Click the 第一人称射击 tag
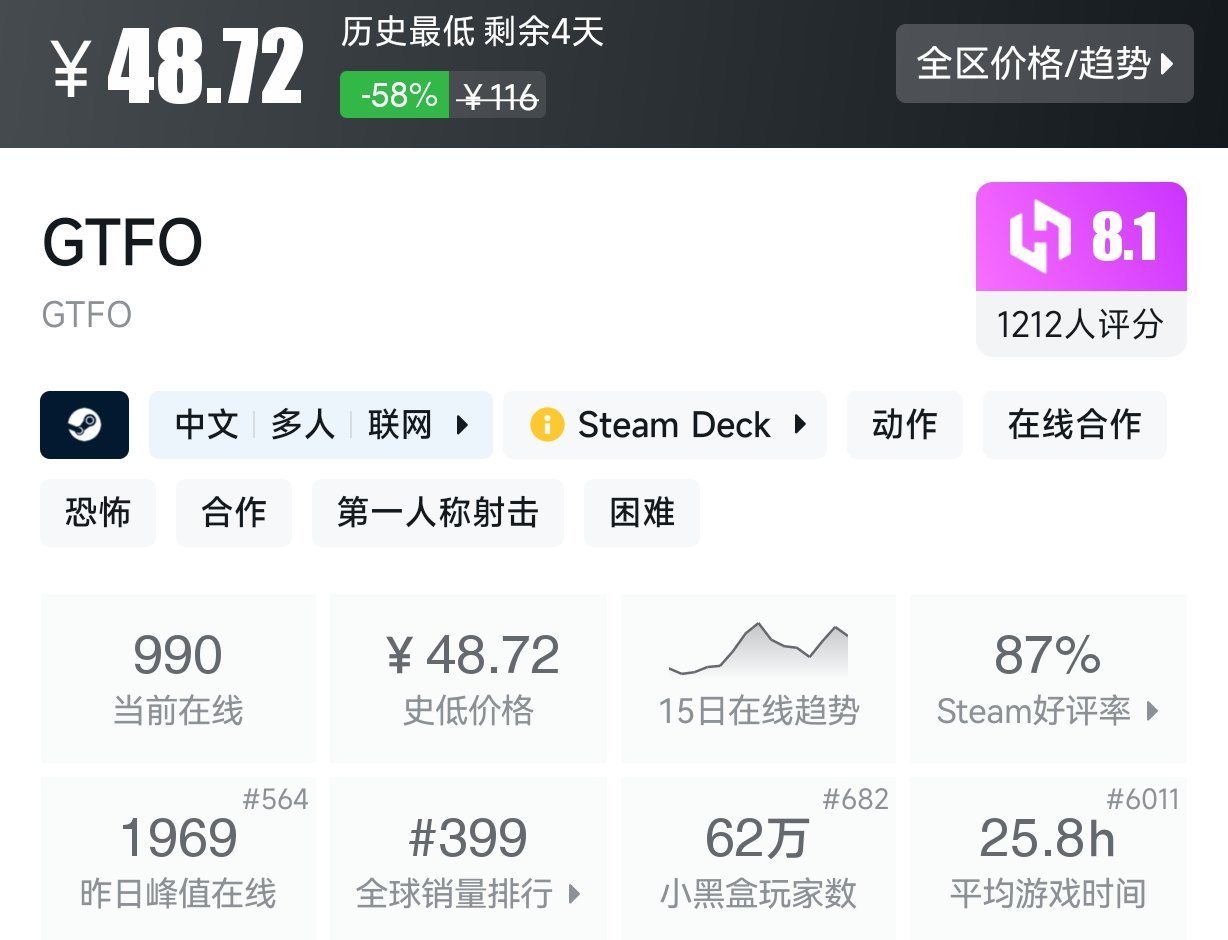Screen dimensions: 1228x940 tap(437, 512)
